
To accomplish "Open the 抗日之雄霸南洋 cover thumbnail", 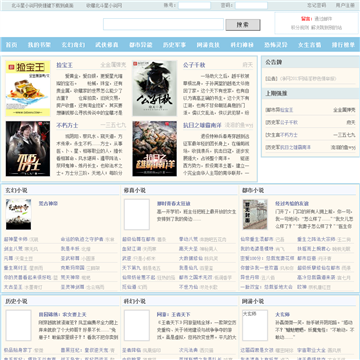I will (155, 149).
